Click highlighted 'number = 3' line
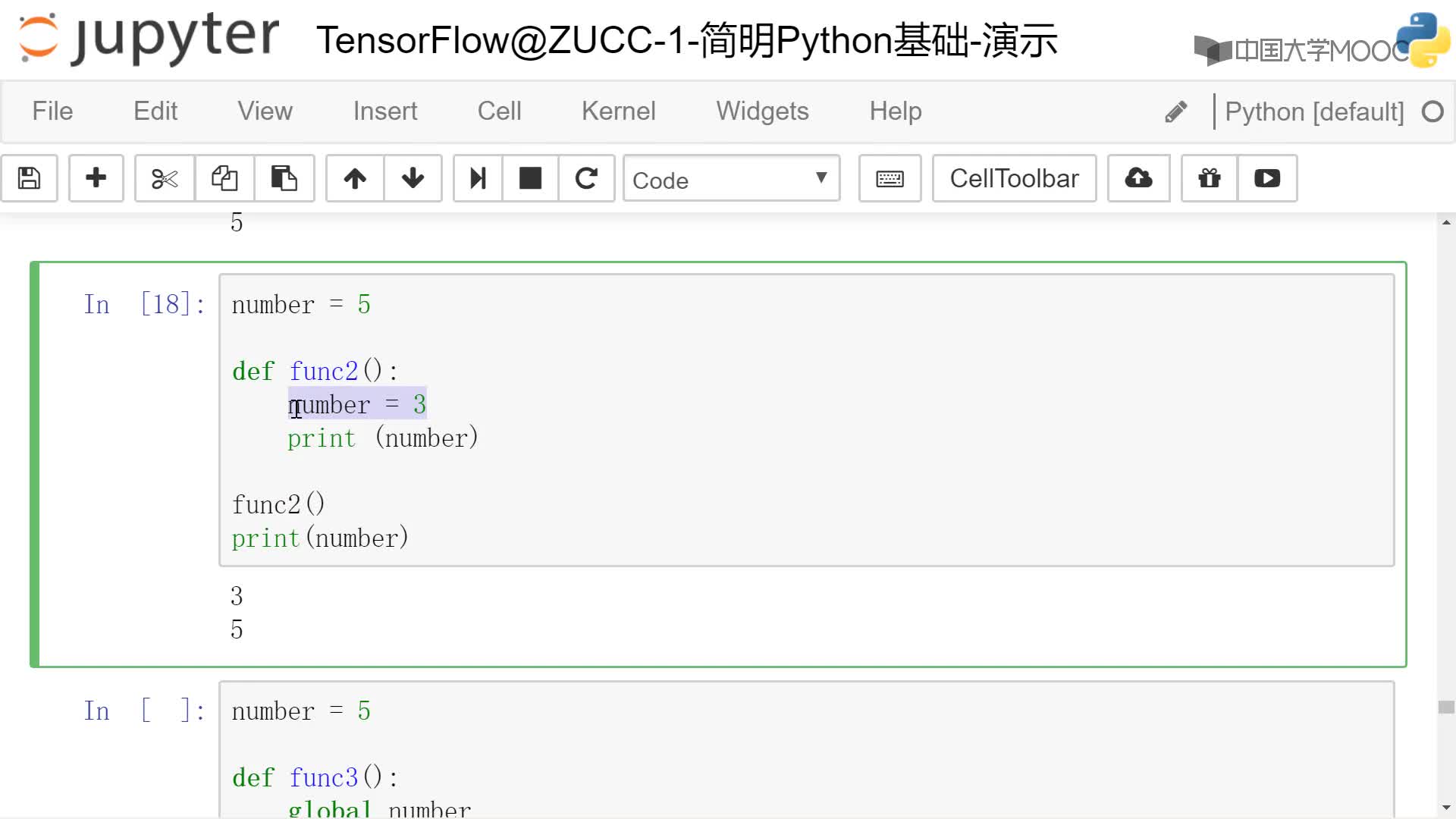 (357, 405)
